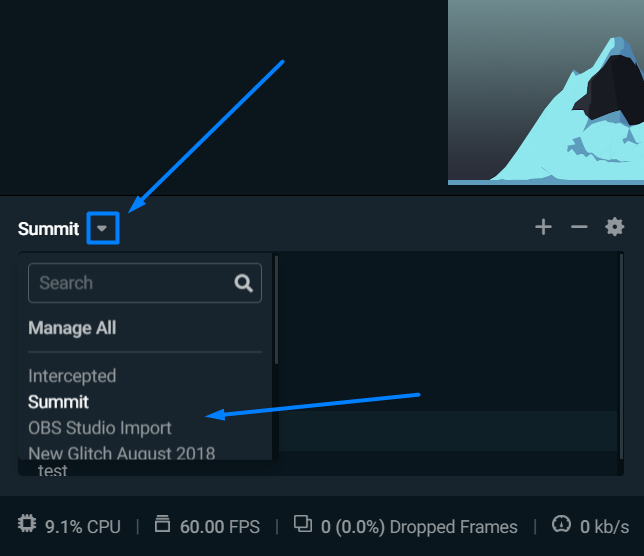Click the Dropped Frames status text
Screen dimensions: 644x556
(419, 527)
